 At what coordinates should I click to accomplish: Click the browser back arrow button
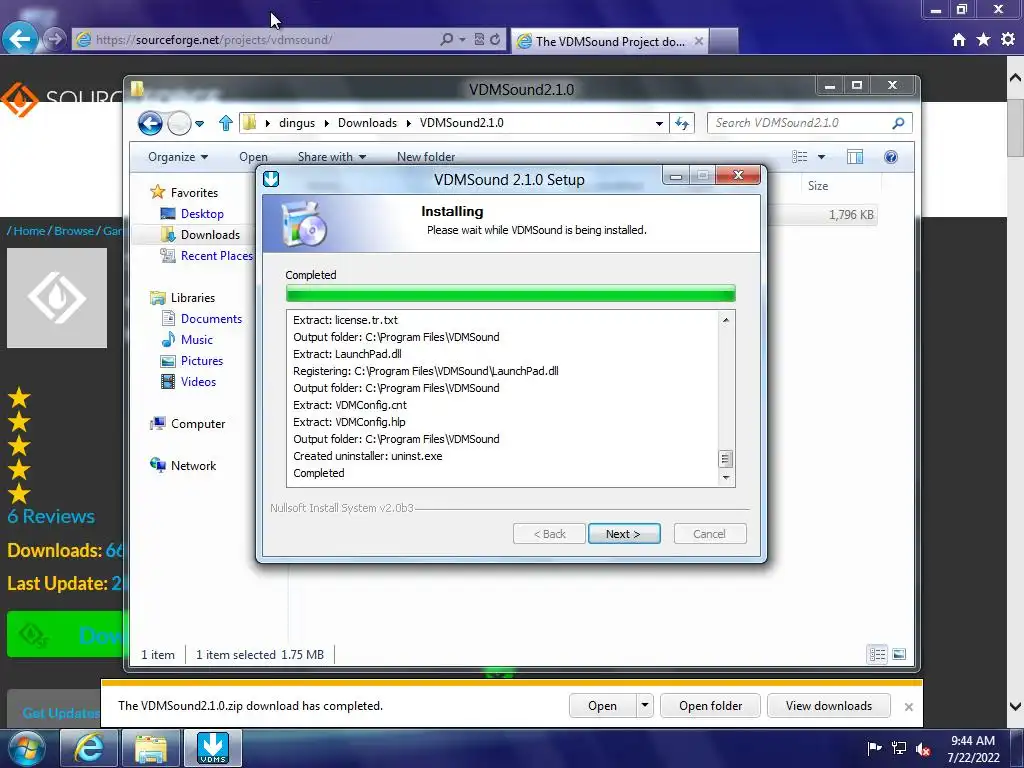(19, 39)
